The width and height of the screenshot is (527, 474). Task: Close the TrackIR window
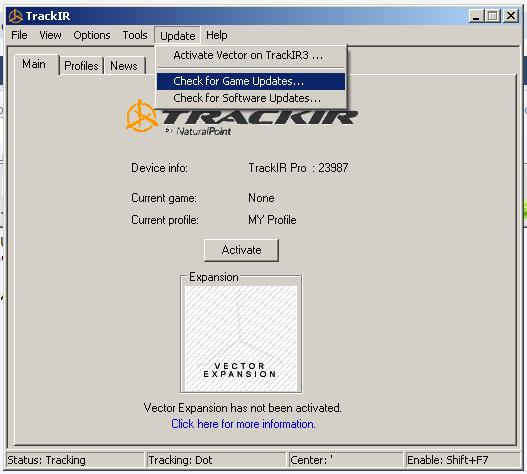(511, 16)
